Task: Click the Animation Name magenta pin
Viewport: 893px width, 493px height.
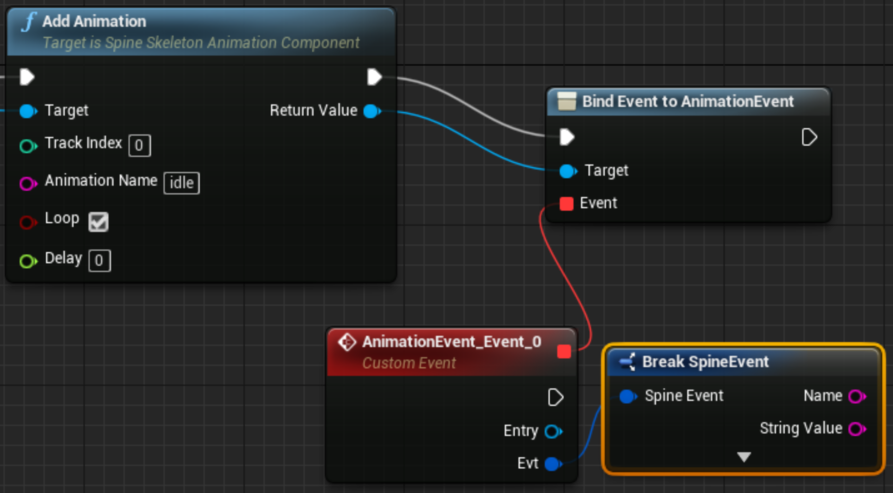Action: click(27, 183)
